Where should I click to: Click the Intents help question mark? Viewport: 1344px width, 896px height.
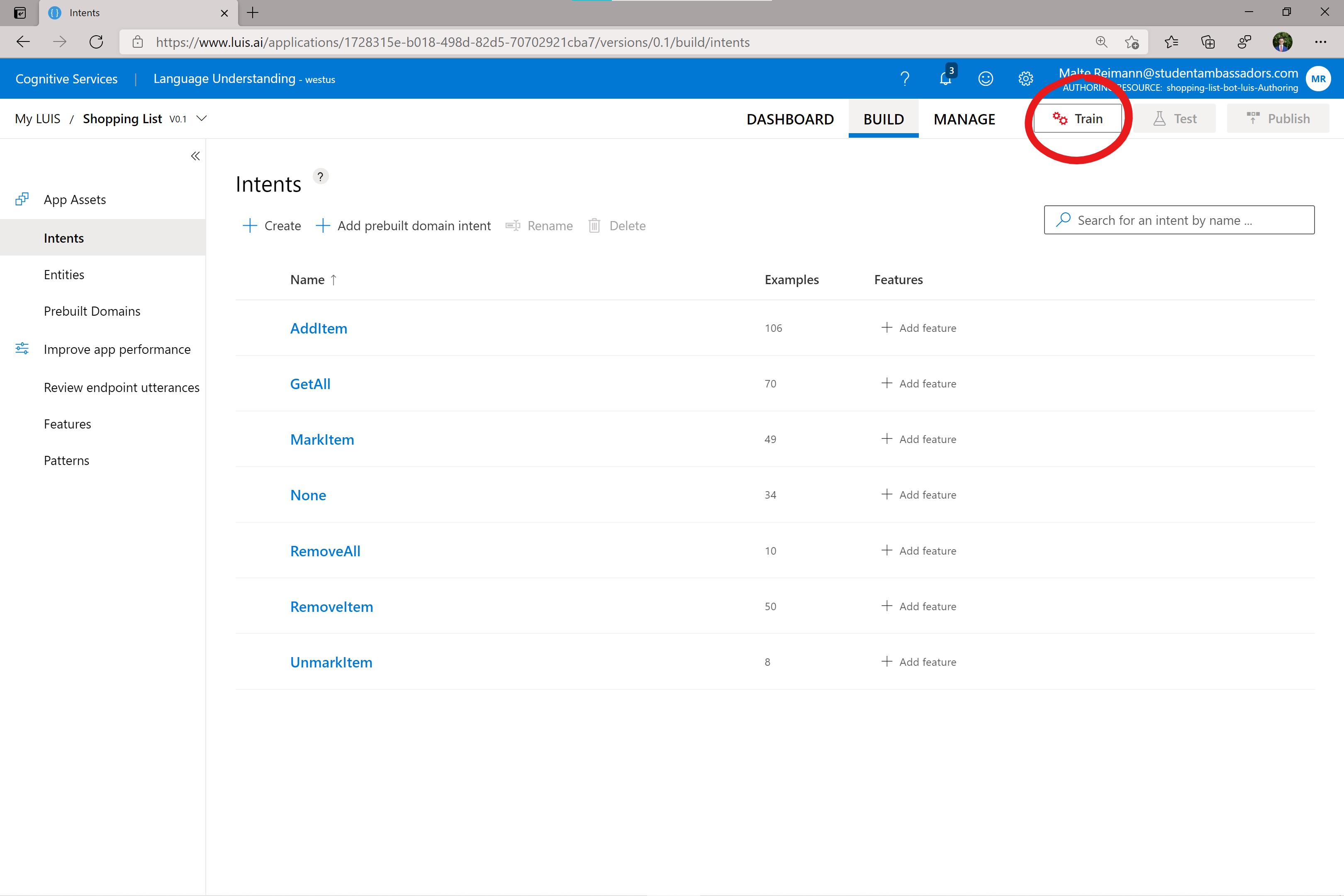[321, 177]
